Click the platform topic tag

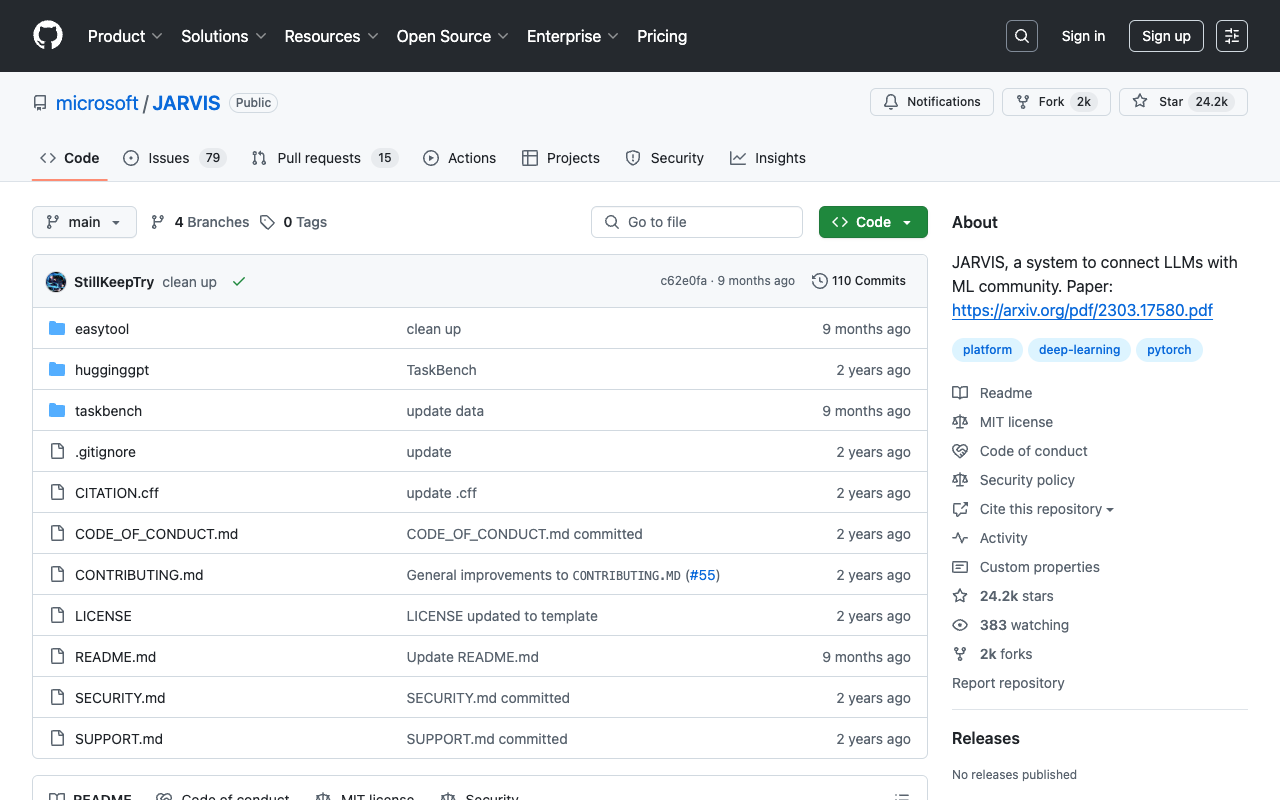(x=987, y=350)
